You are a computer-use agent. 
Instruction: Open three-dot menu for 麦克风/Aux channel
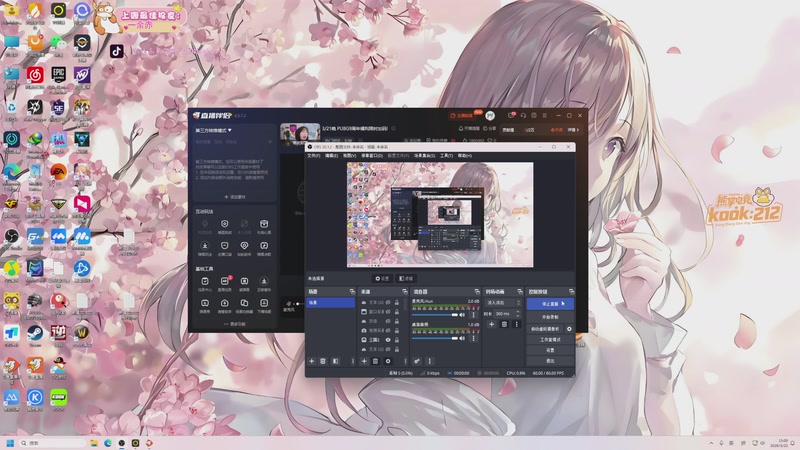[473, 315]
